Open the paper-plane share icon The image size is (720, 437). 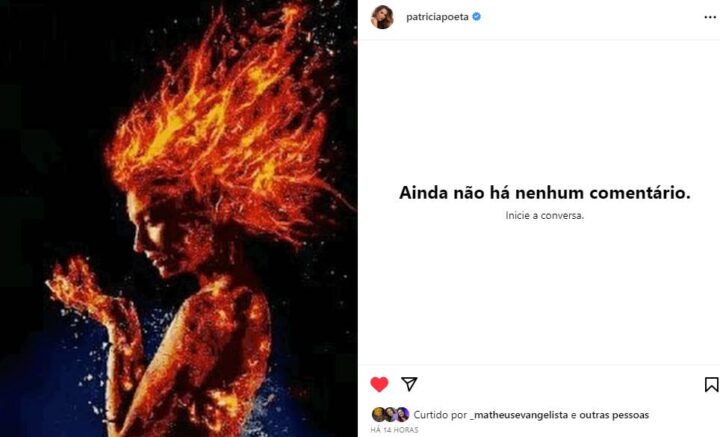coord(409,384)
